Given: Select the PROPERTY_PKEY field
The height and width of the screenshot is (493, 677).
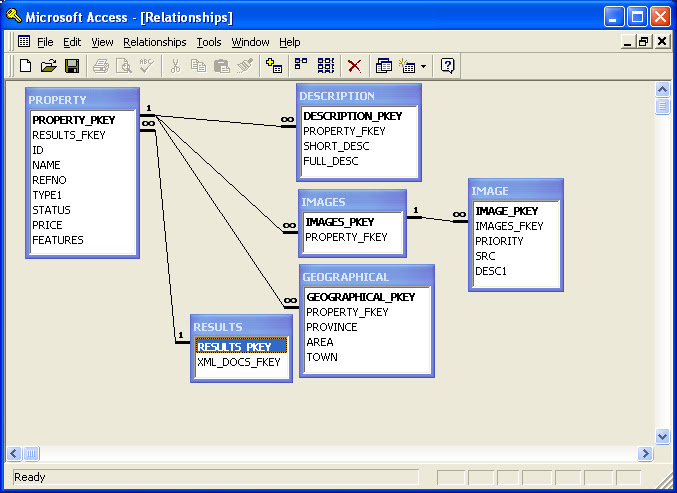Looking at the screenshot, I should pos(74,120).
